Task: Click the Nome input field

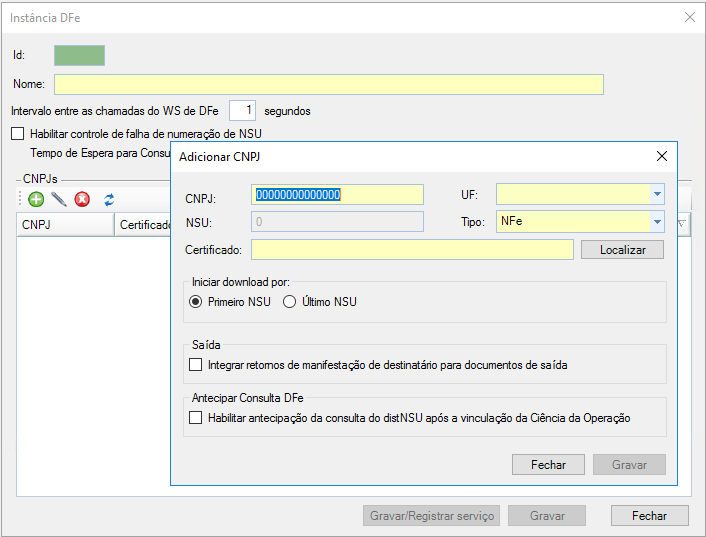Action: point(329,84)
